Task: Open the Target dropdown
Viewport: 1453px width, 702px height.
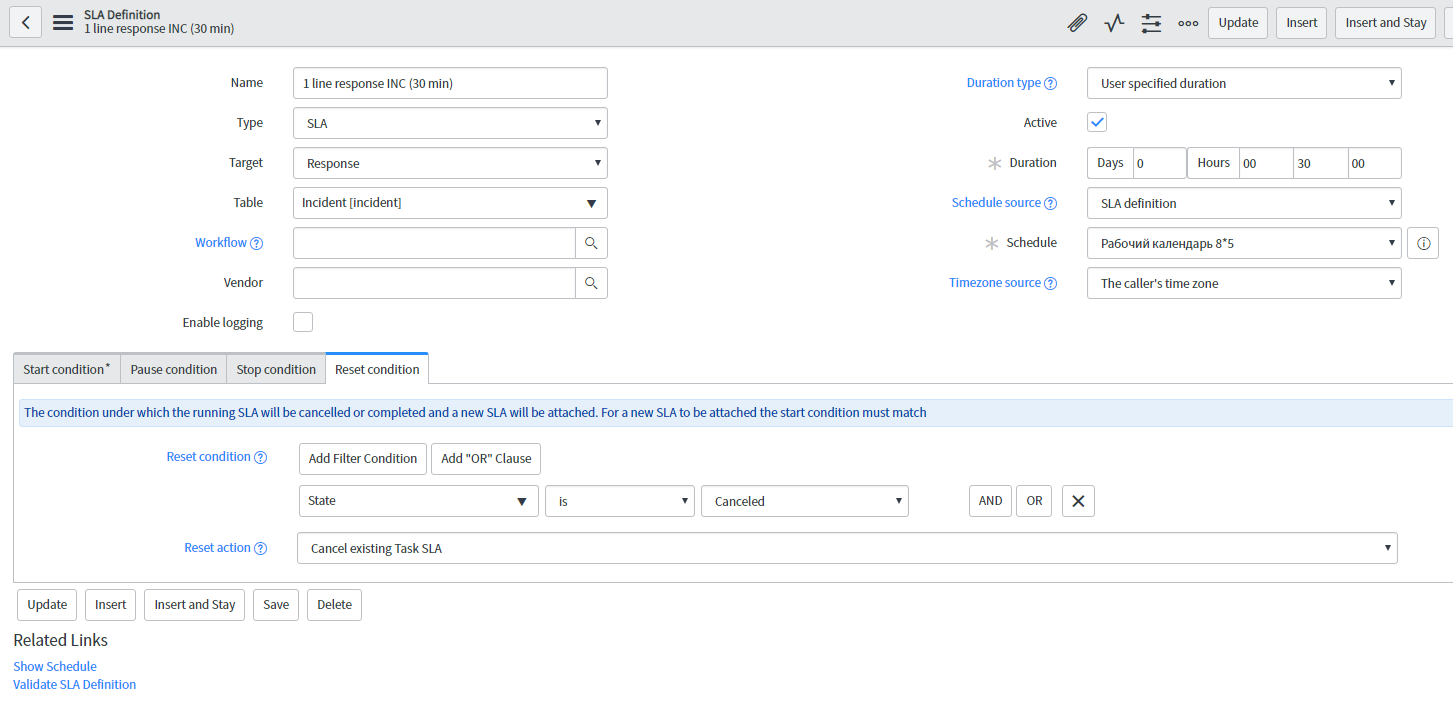Action: 450,163
